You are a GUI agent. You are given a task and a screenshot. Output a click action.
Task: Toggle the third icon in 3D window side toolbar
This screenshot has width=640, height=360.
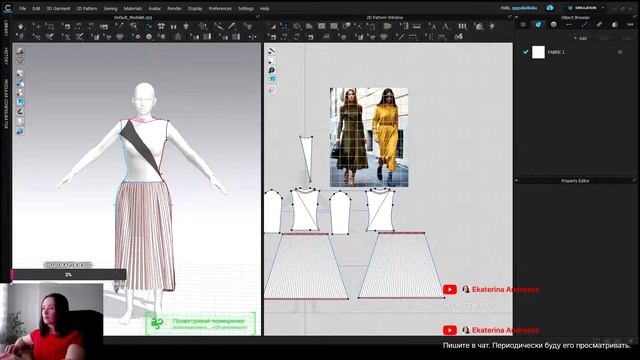tap(20, 73)
